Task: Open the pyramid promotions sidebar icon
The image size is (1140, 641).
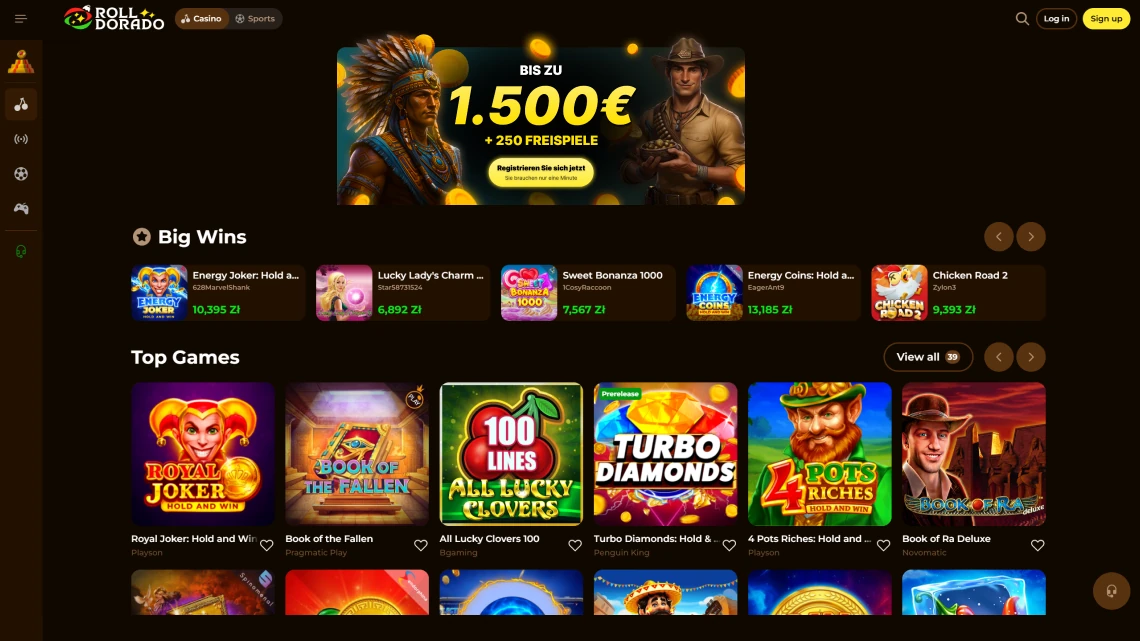Action: pyautogui.click(x=21, y=63)
